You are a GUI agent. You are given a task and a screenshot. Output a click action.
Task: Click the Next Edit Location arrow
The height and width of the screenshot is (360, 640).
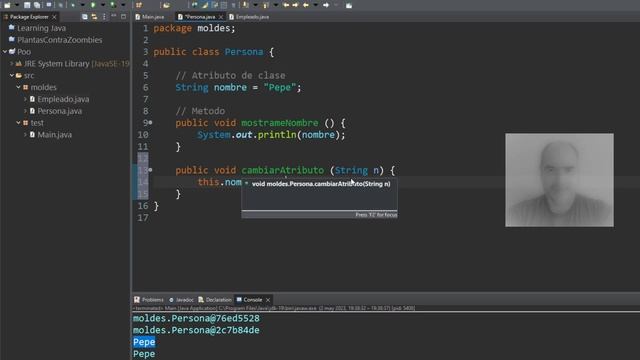(x=295, y=5)
